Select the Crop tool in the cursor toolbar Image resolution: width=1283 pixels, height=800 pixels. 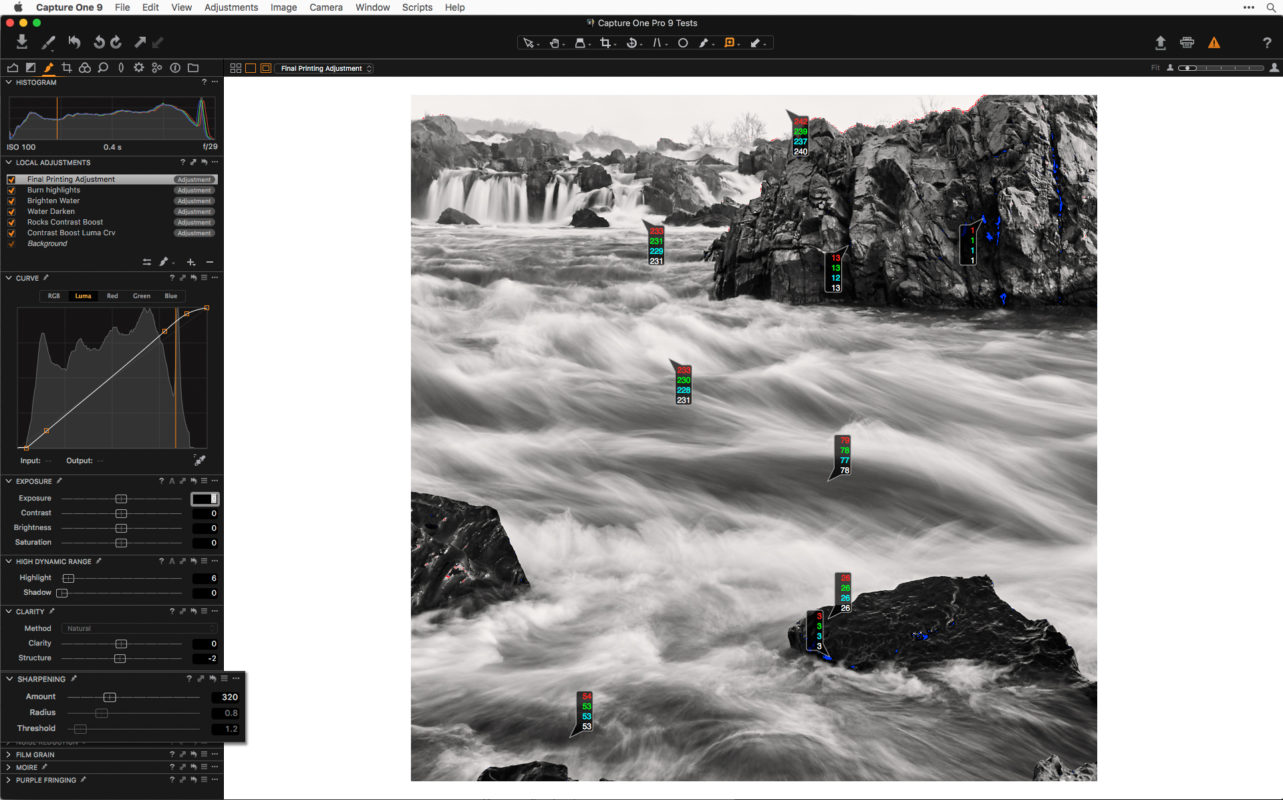pos(605,43)
